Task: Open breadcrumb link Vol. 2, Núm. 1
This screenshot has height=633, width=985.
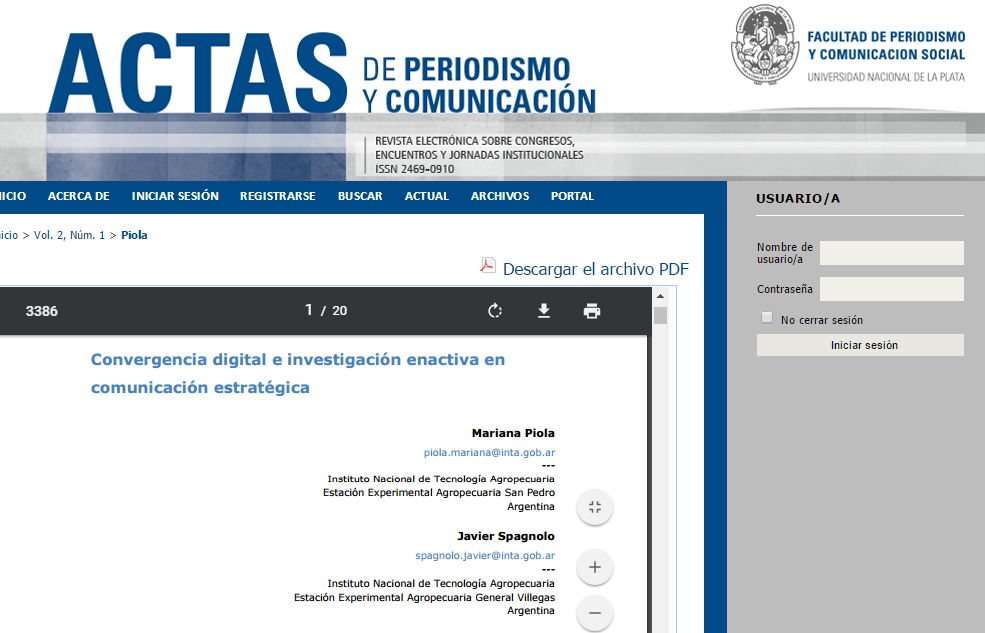Action: [x=69, y=235]
